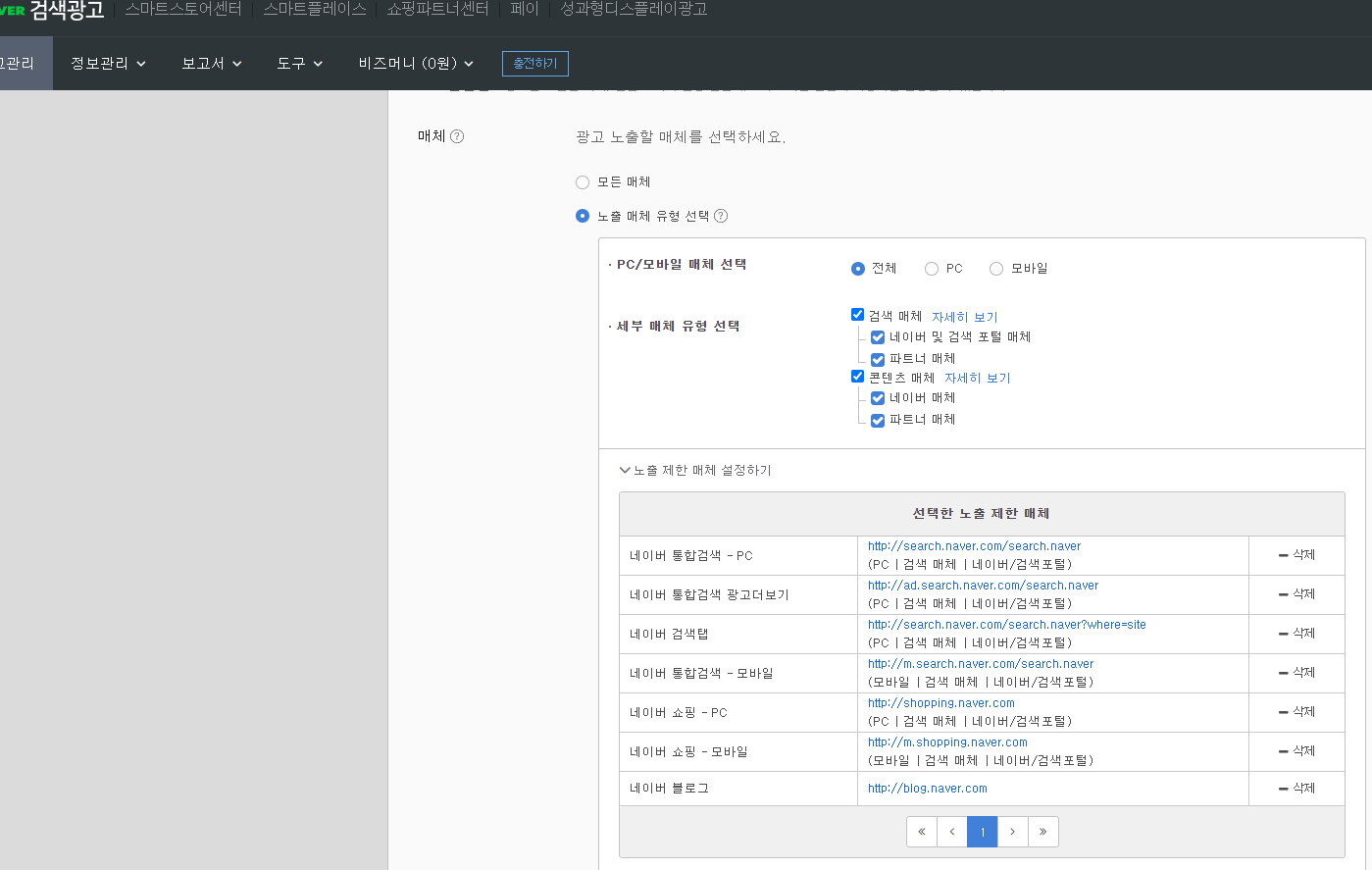Go to last page with » button
Image resolution: width=1372 pixels, height=870 pixels.
[1043, 832]
